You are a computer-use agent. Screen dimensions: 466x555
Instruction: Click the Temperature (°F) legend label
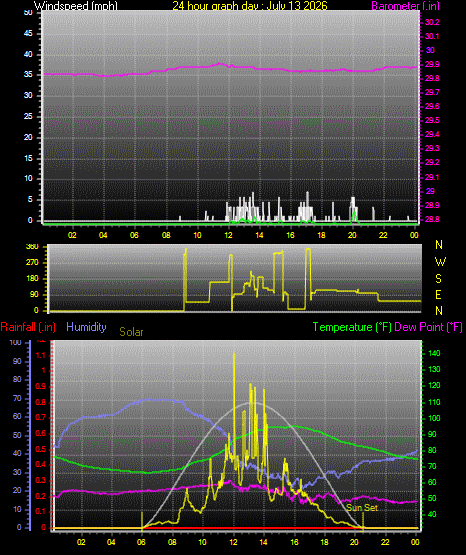(x=352, y=327)
